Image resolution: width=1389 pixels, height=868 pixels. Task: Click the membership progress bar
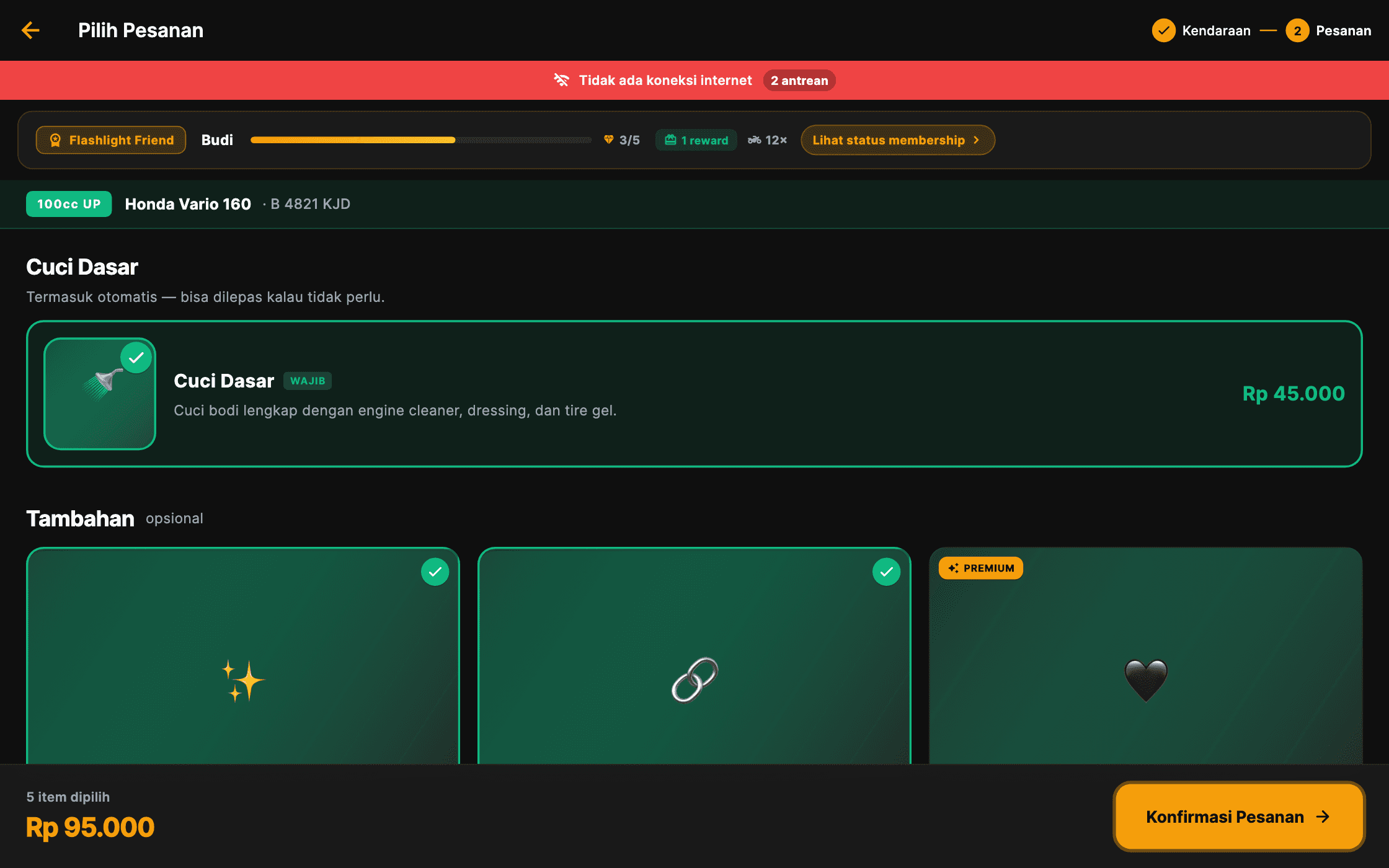pos(421,140)
